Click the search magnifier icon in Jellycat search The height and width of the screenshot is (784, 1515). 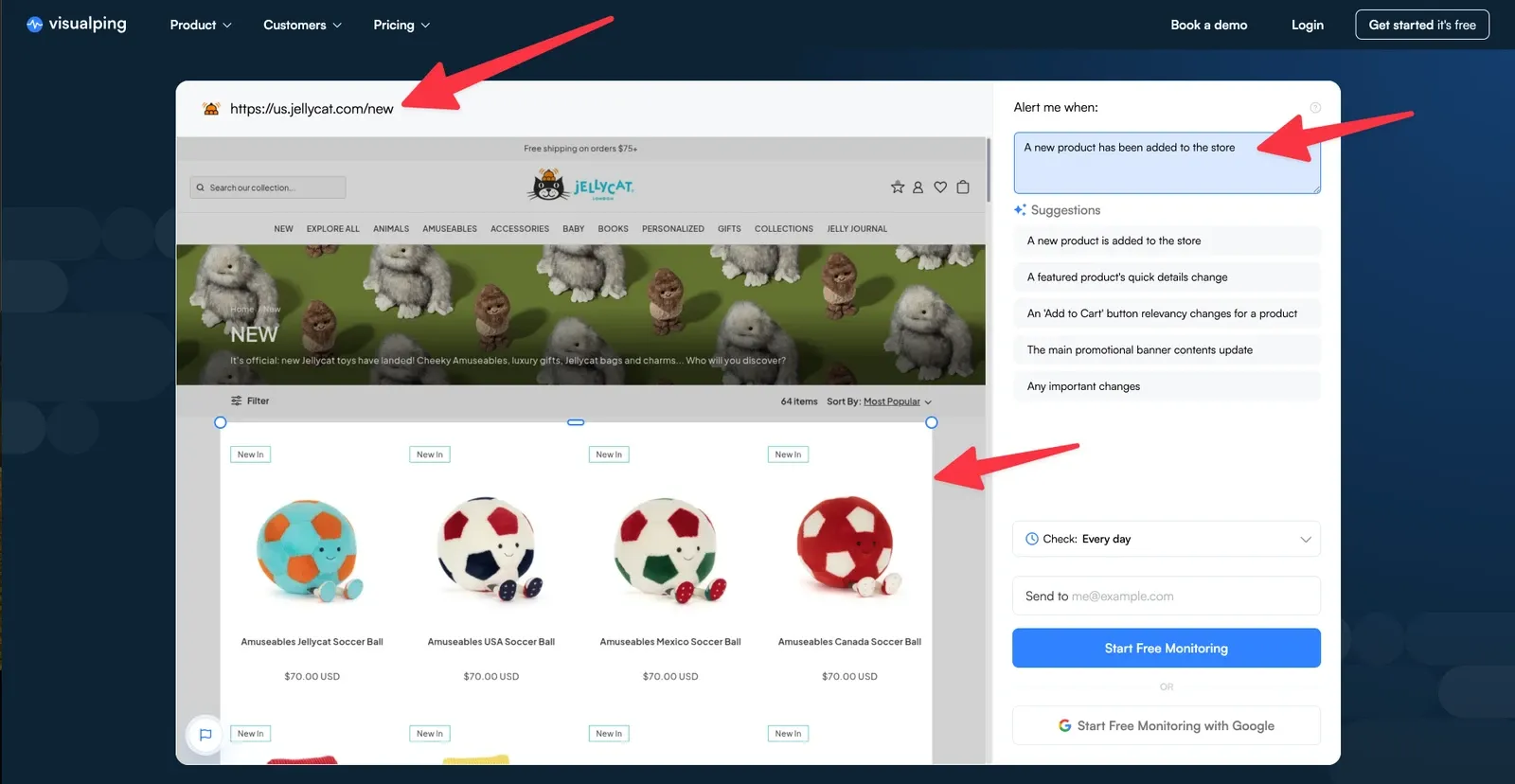201,187
